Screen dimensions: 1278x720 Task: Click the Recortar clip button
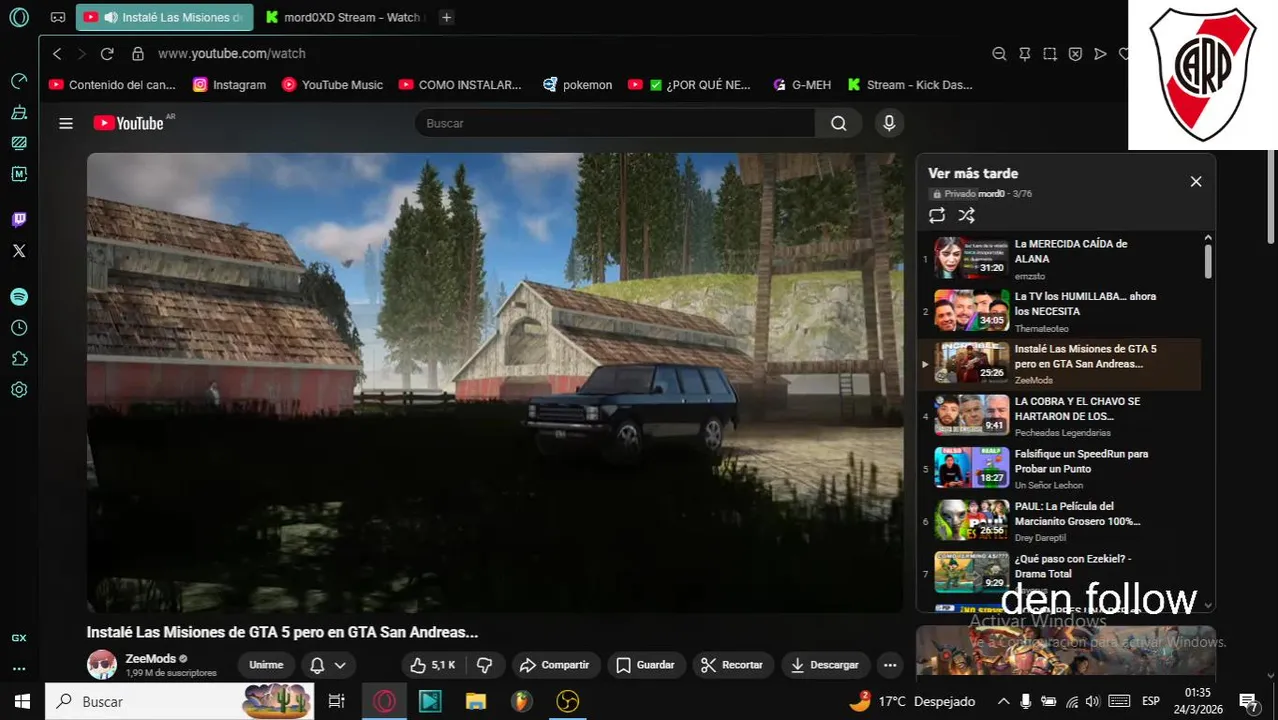732,665
